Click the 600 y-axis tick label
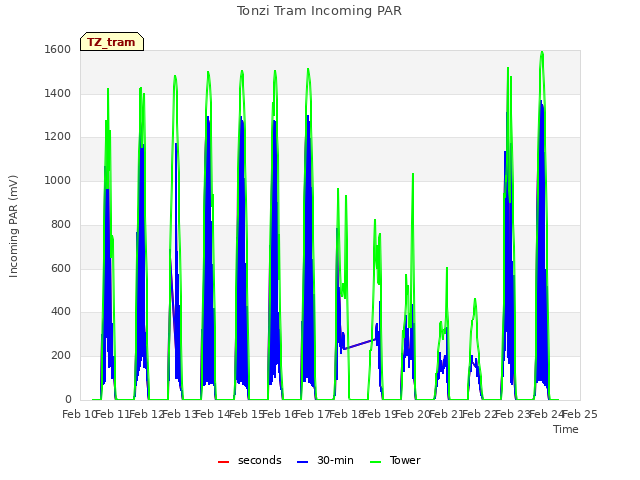The image size is (640, 480). 61,269
